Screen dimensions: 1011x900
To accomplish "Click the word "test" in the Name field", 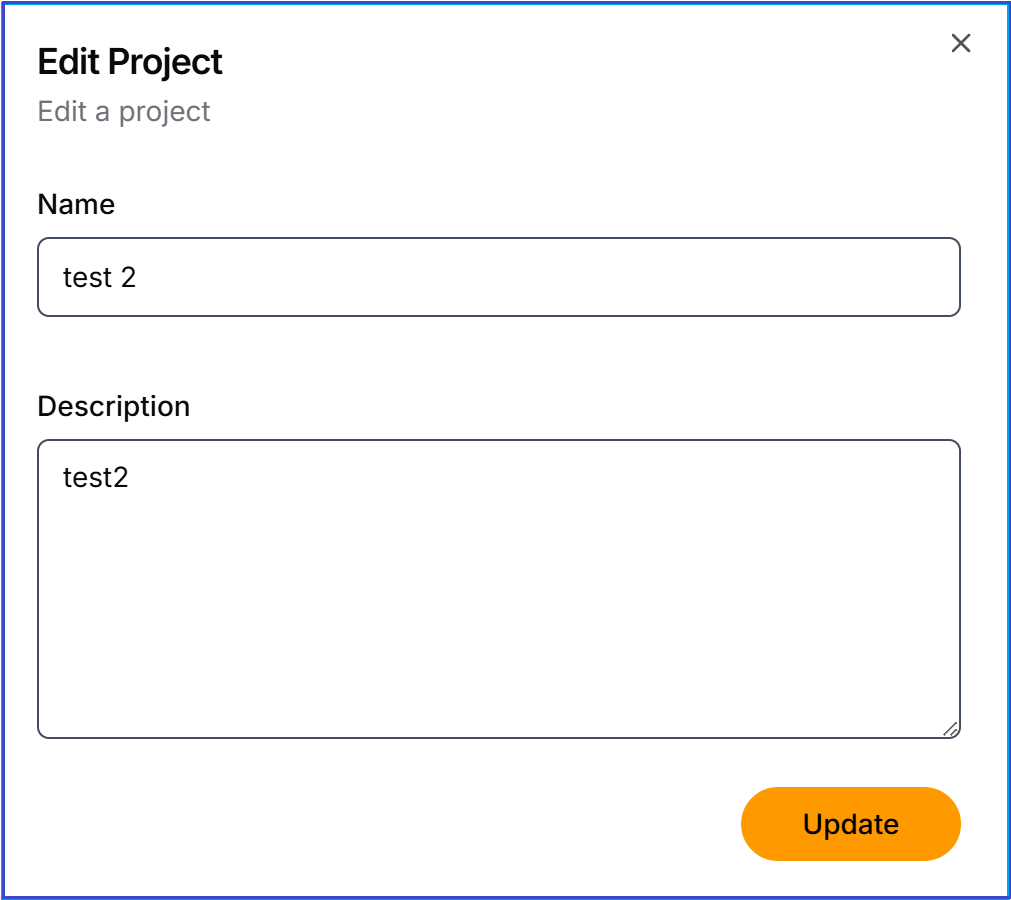I will pyautogui.click(x=86, y=277).
